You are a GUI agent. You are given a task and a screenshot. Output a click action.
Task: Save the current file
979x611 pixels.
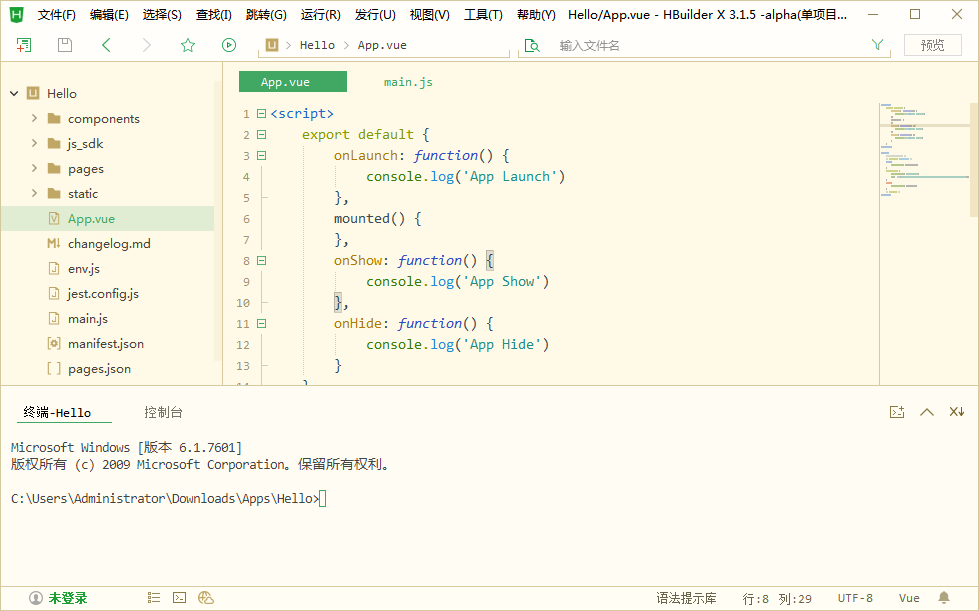click(62, 45)
